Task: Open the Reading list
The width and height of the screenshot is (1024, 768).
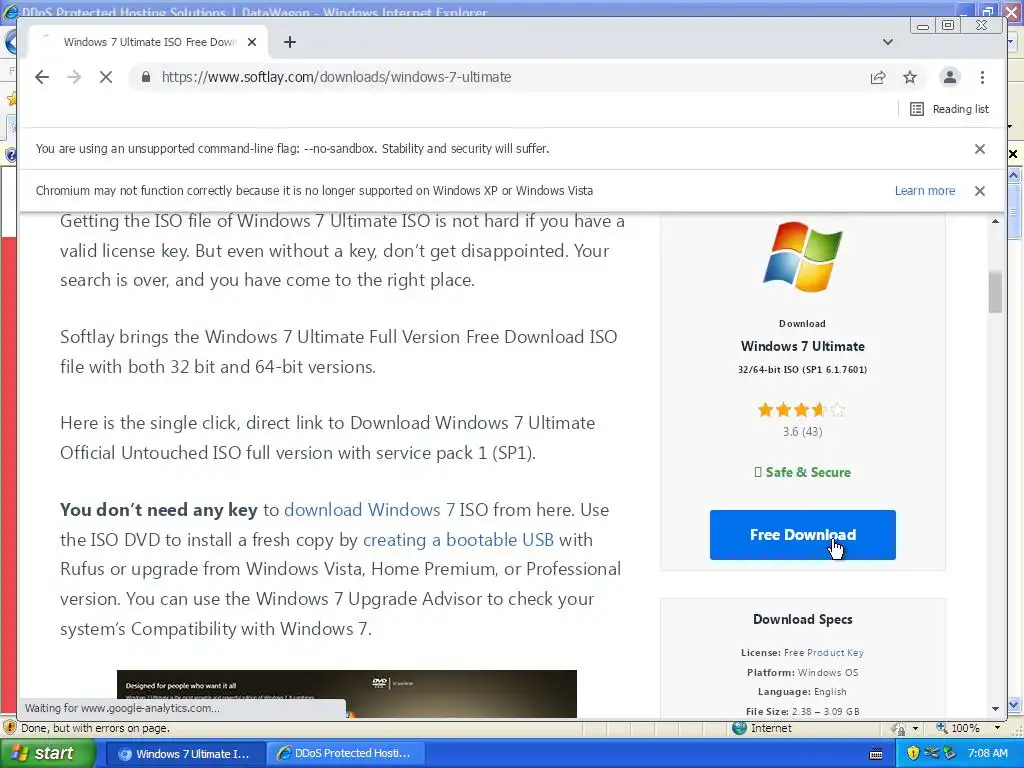Action: point(950,109)
